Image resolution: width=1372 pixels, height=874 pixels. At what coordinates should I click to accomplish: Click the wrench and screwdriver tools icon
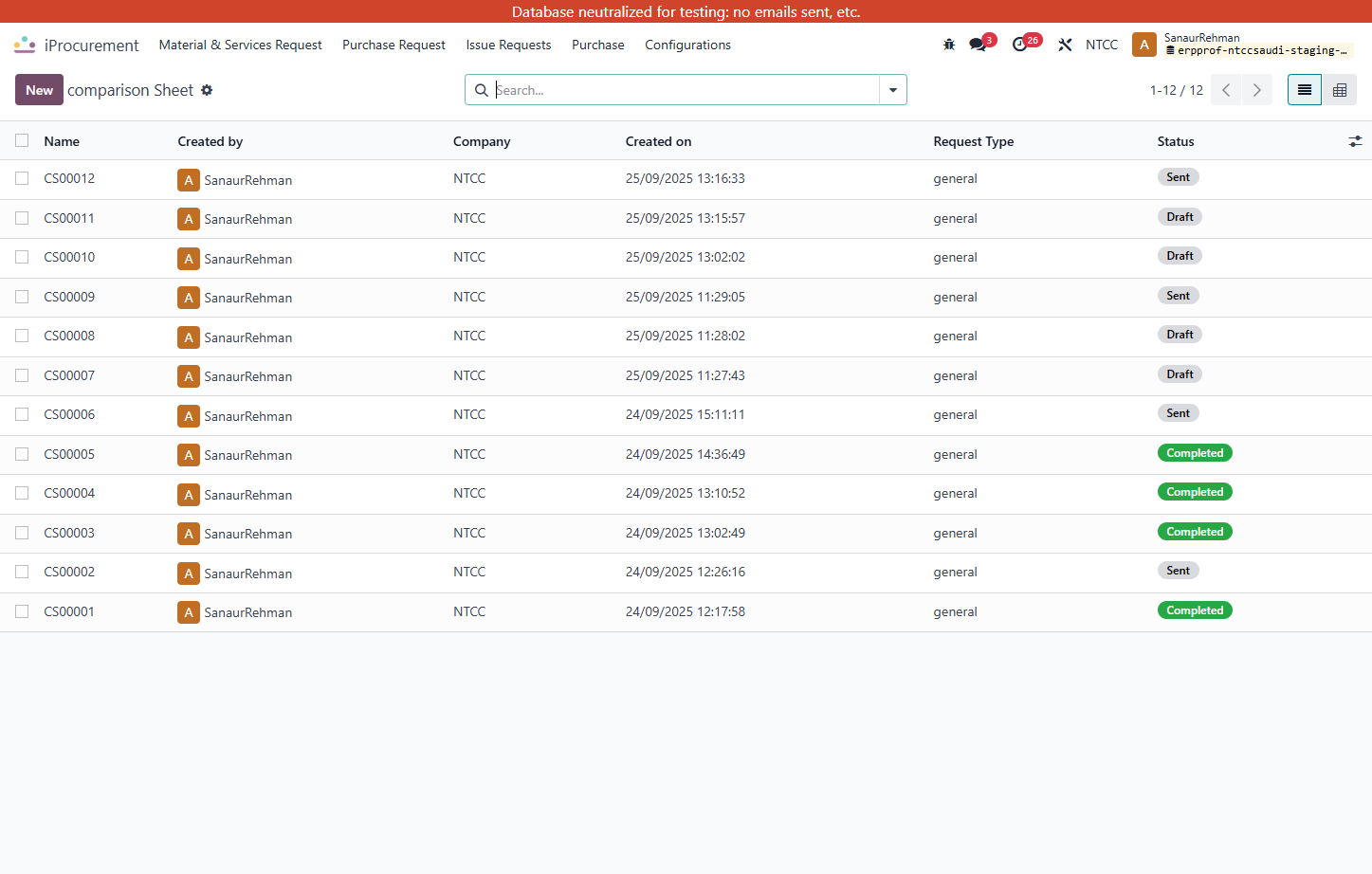pos(1066,45)
